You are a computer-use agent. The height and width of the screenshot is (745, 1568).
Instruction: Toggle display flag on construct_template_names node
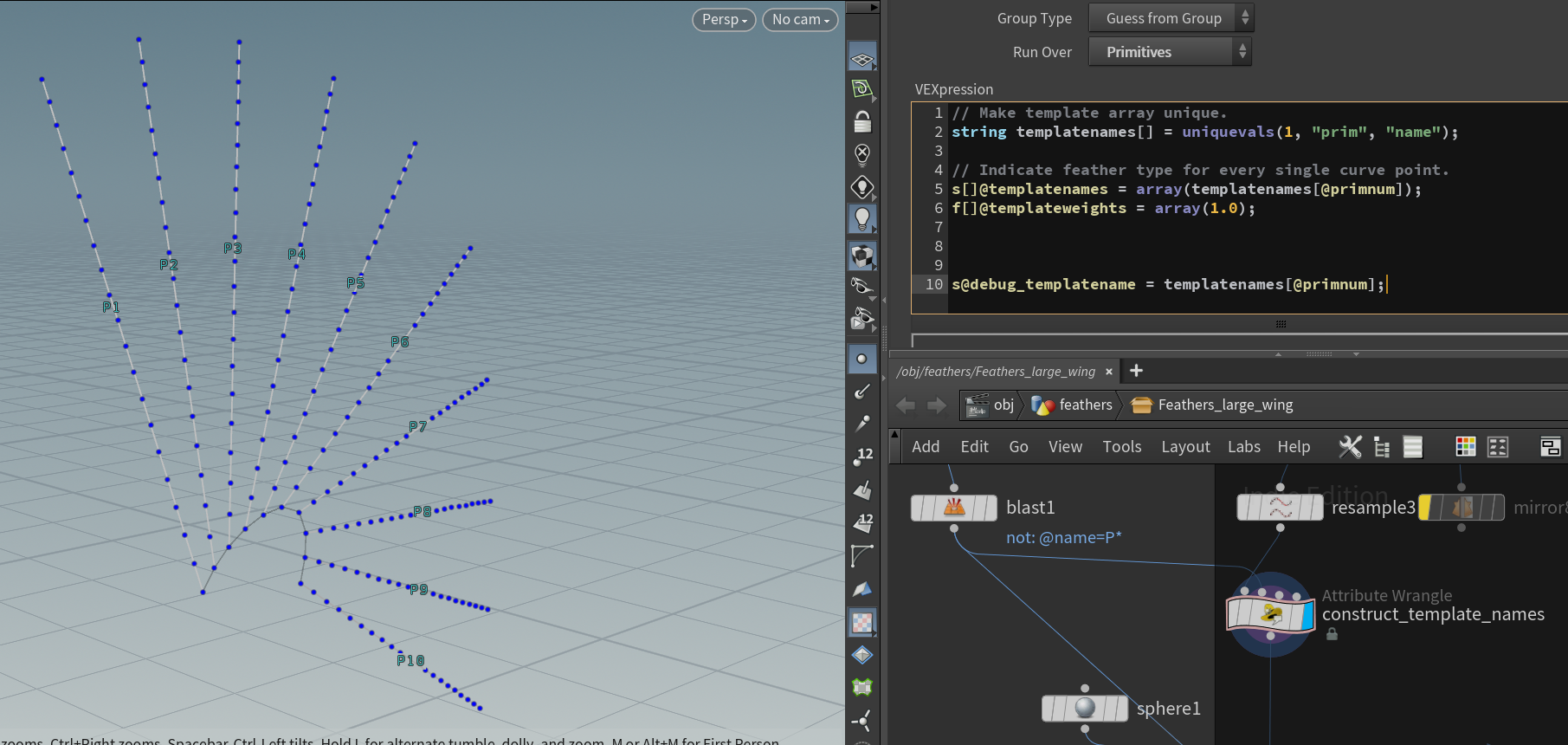[x=1307, y=616]
